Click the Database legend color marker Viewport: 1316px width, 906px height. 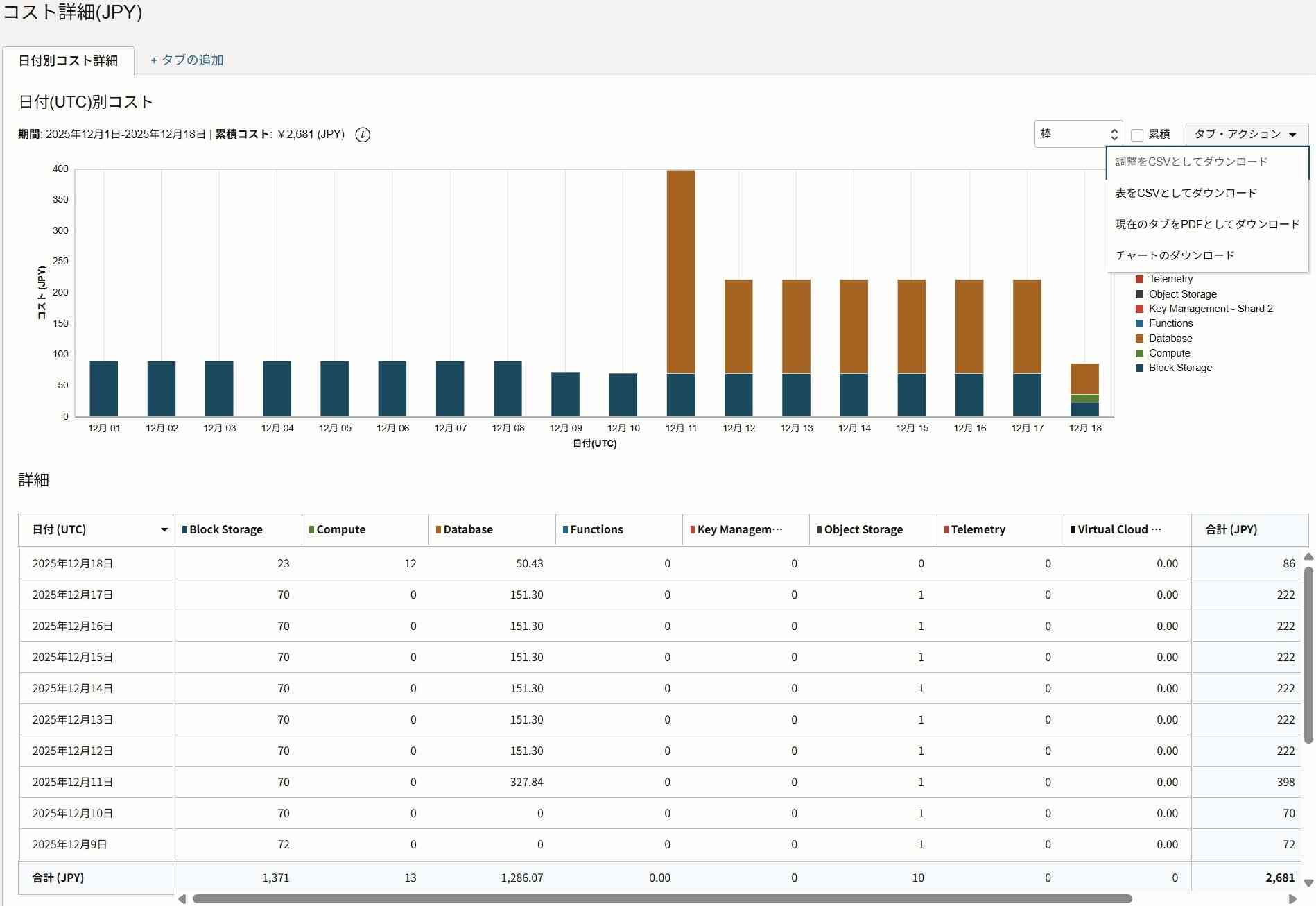click(x=1139, y=339)
